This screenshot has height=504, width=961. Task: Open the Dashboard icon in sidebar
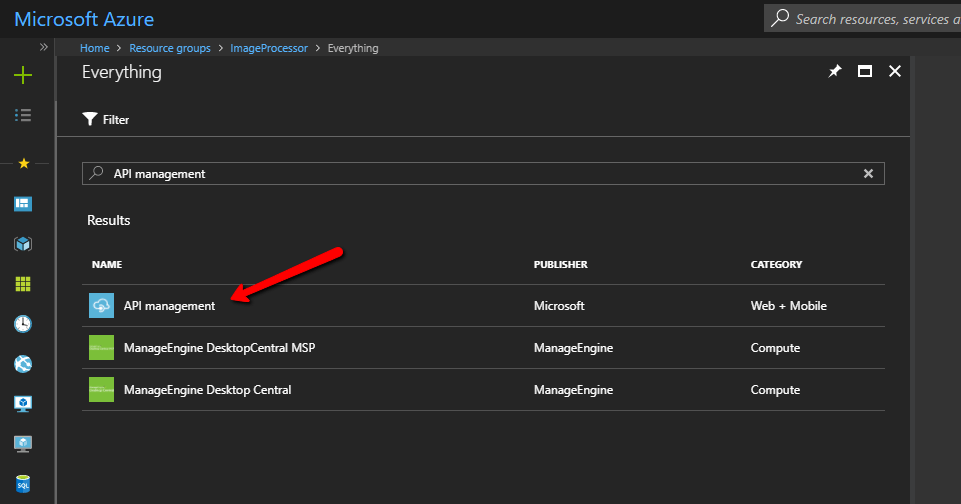point(23,204)
